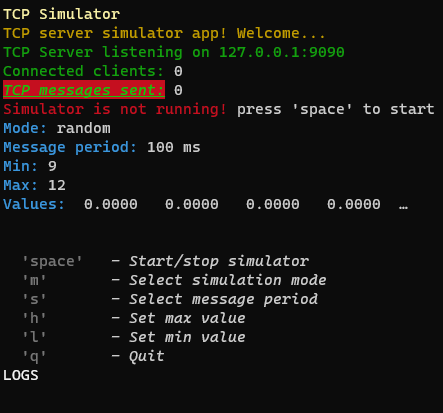Click the 'Simulator is not running!' warning
The image size is (443, 413).
(115, 109)
